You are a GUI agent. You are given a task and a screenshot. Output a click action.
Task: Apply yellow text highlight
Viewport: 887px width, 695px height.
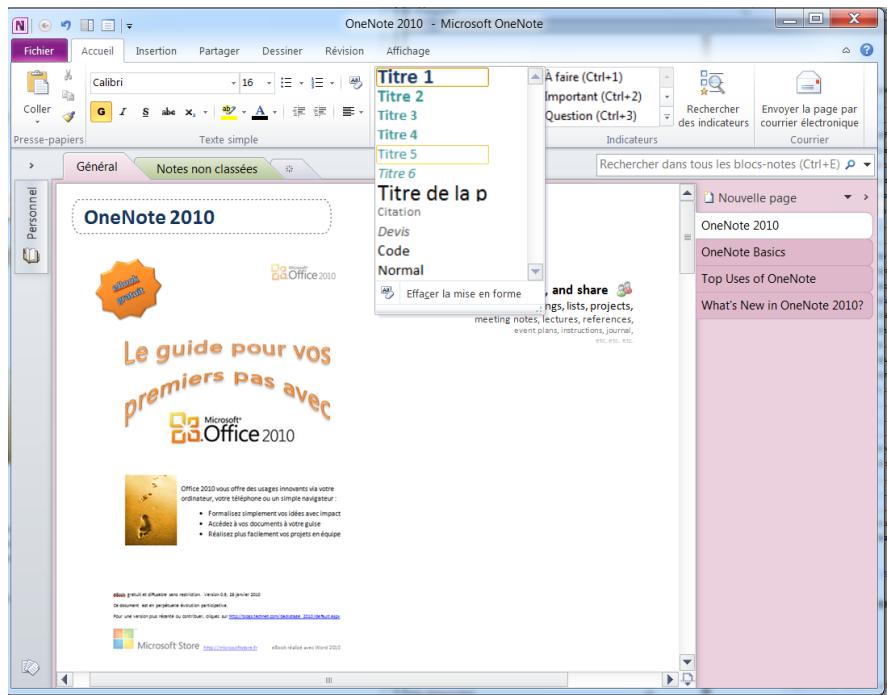229,112
